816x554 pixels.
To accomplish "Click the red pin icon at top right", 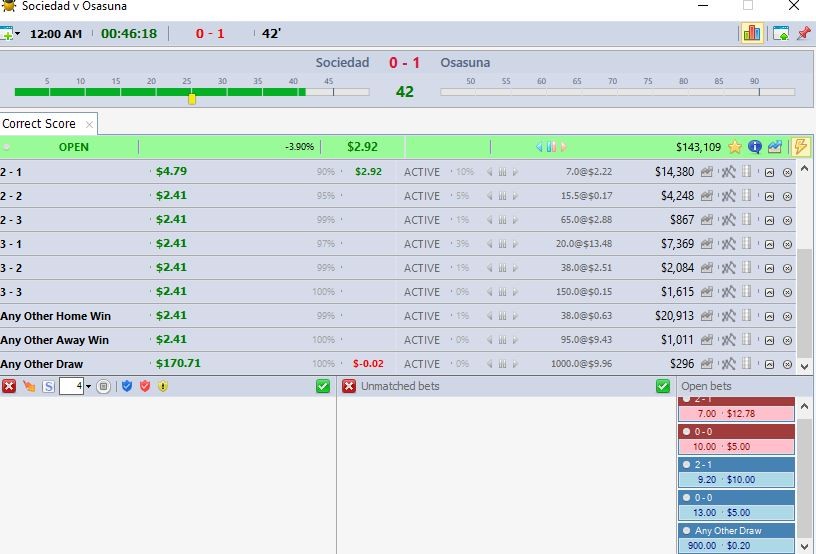I will tap(803, 33).
